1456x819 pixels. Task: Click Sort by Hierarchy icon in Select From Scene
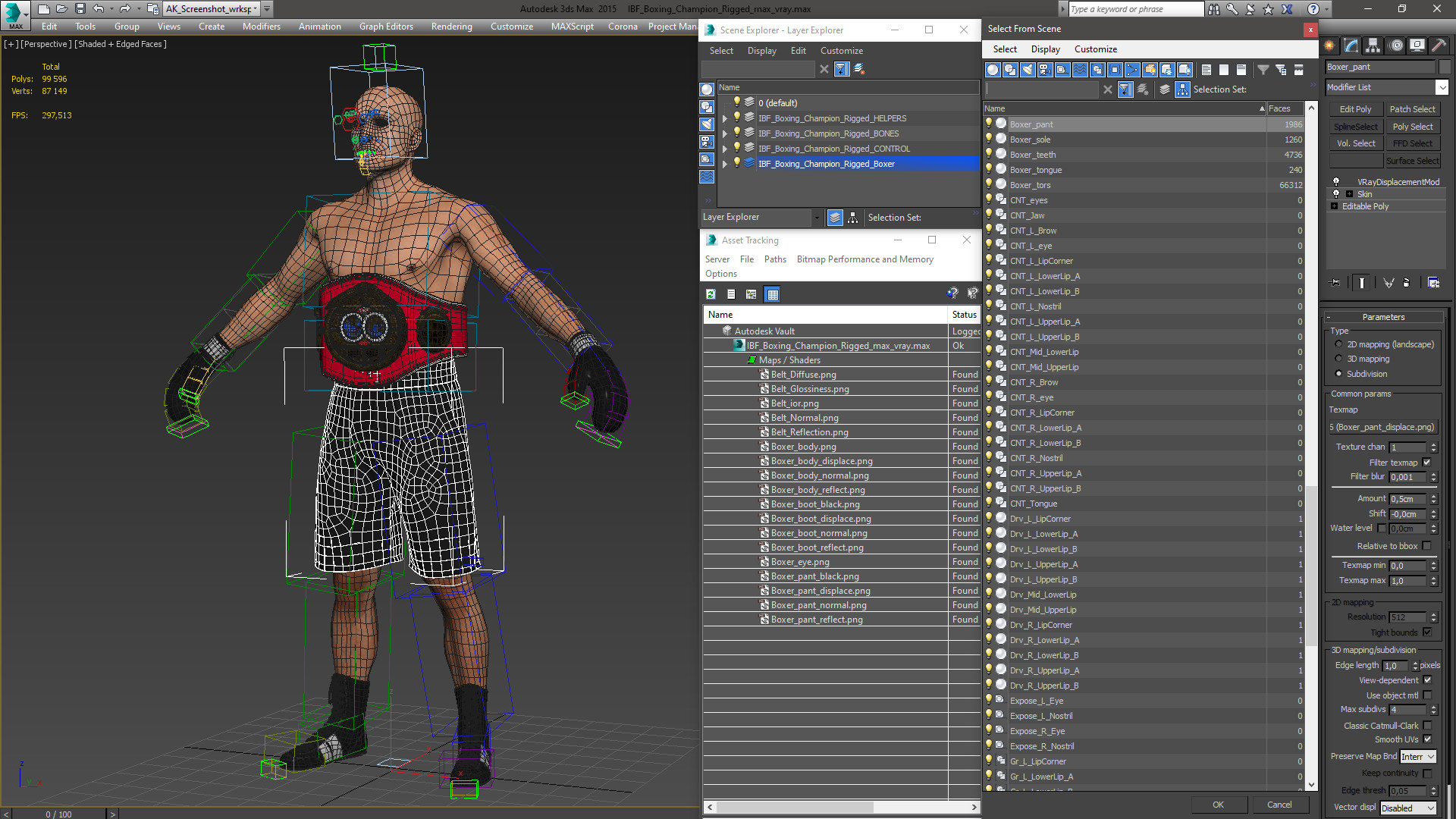pos(1182,89)
